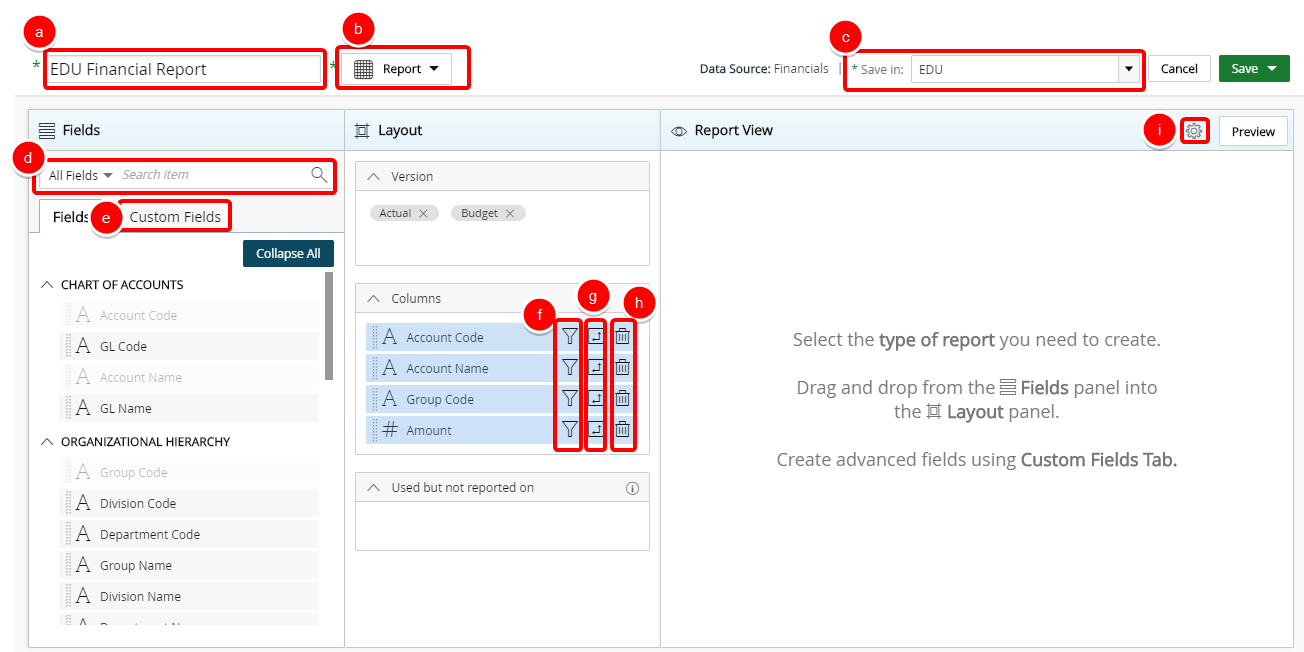1304x652 pixels.
Task: Click the Data Source Financials label
Action: [x=764, y=69]
